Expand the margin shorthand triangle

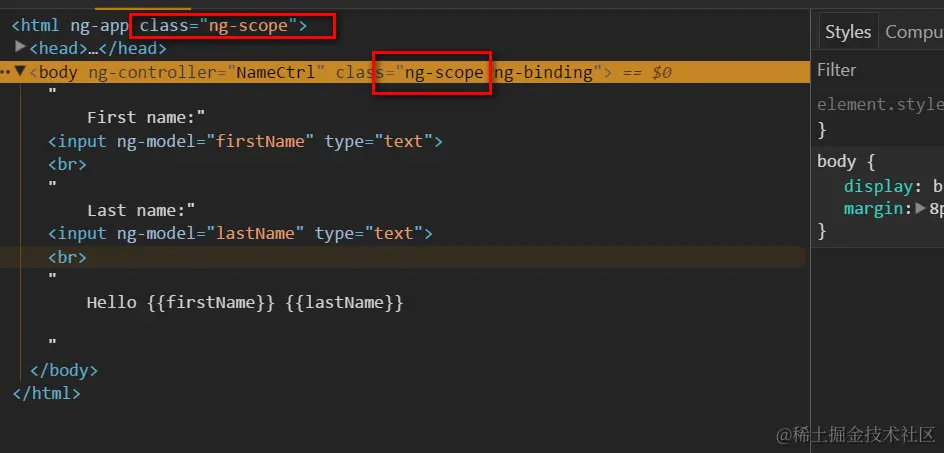[920, 208]
